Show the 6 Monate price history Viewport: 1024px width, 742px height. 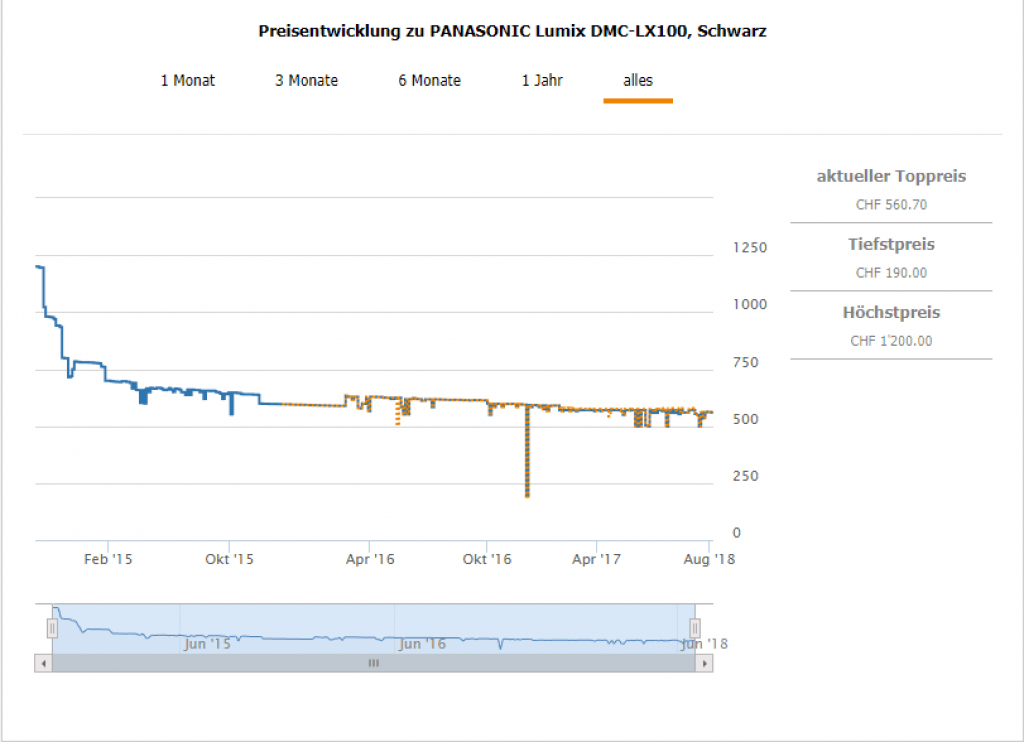[429, 80]
